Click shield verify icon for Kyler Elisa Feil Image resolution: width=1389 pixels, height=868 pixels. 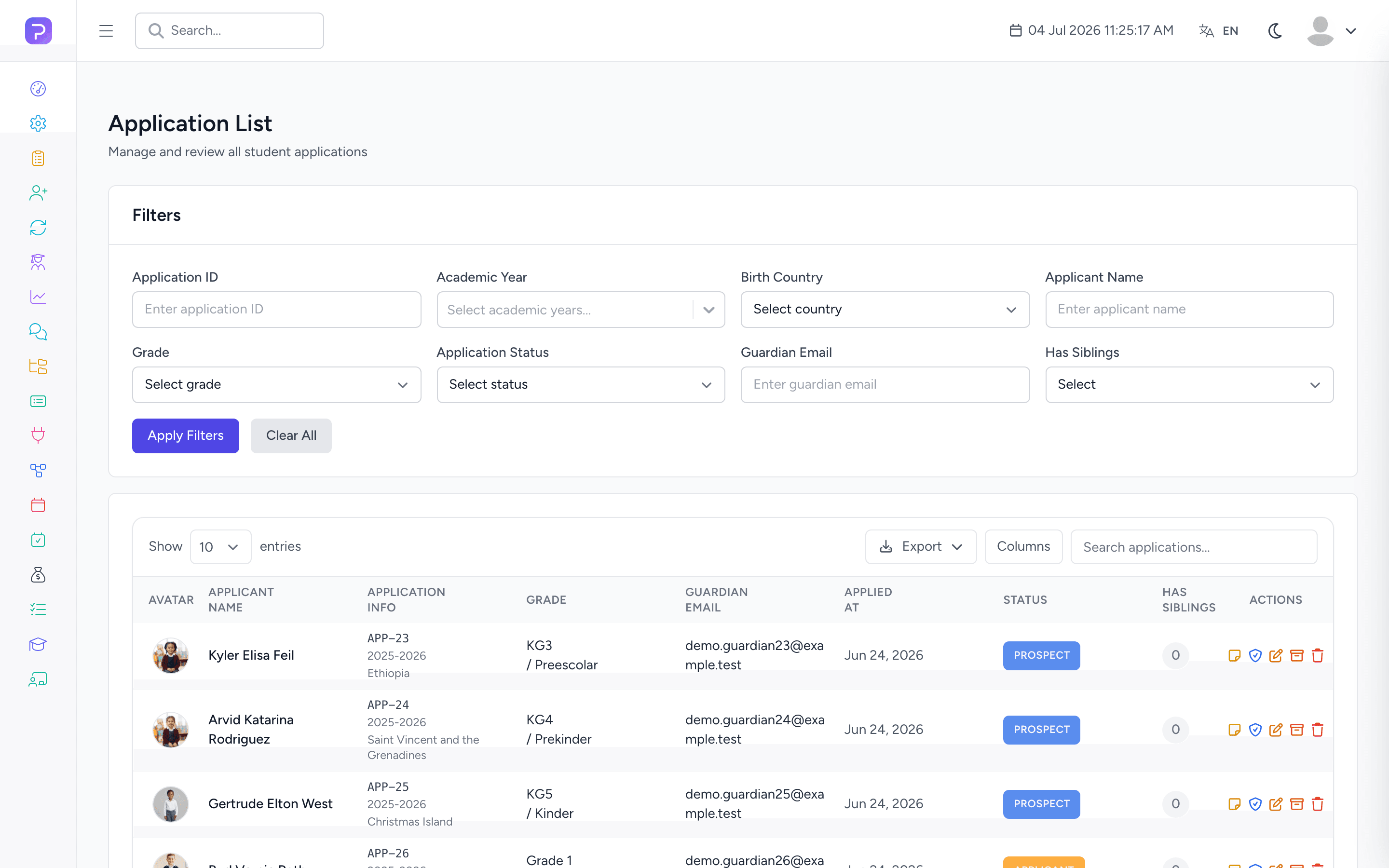(1255, 655)
